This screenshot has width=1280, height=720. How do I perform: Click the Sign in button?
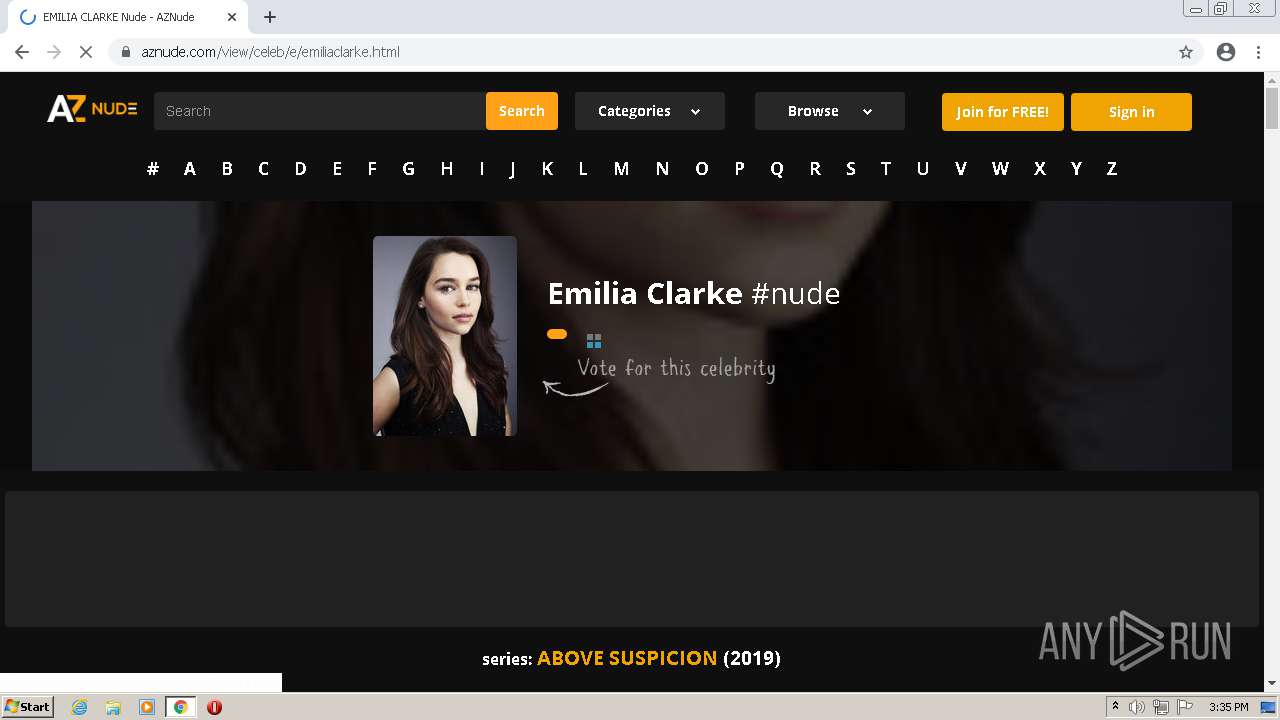pyautogui.click(x=1131, y=112)
